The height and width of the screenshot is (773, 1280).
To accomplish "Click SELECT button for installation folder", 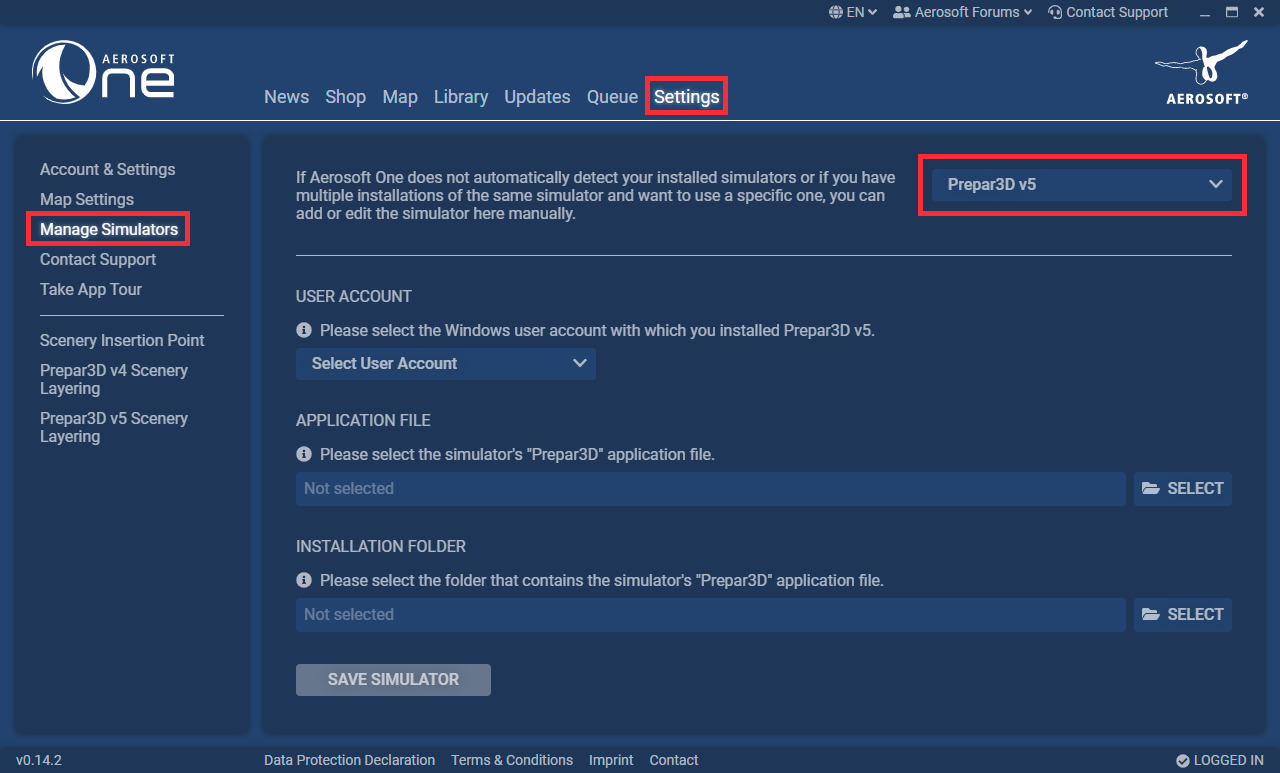I will 1182,614.
